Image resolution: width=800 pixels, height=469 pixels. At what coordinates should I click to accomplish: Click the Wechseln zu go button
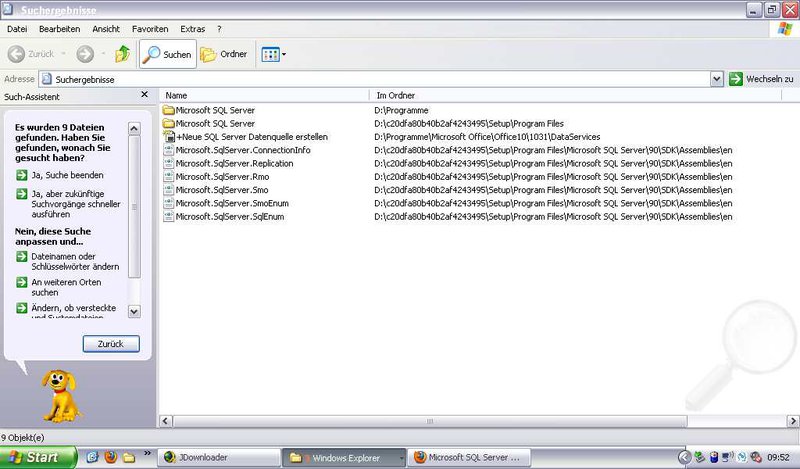[762, 79]
